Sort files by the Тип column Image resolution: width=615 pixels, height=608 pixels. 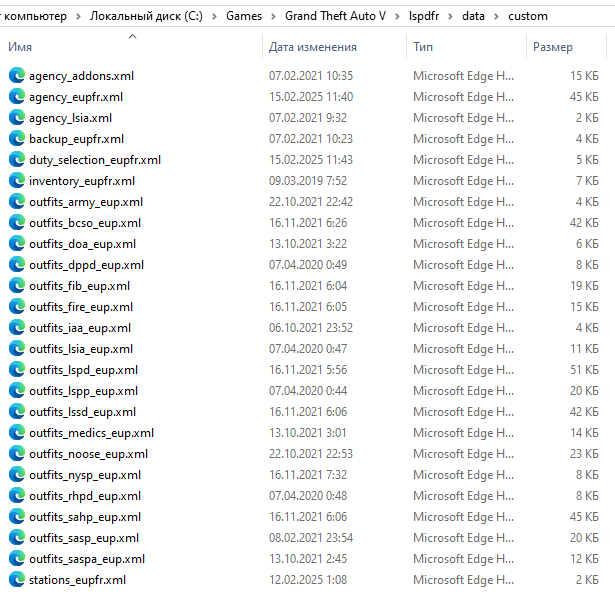(x=423, y=47)
